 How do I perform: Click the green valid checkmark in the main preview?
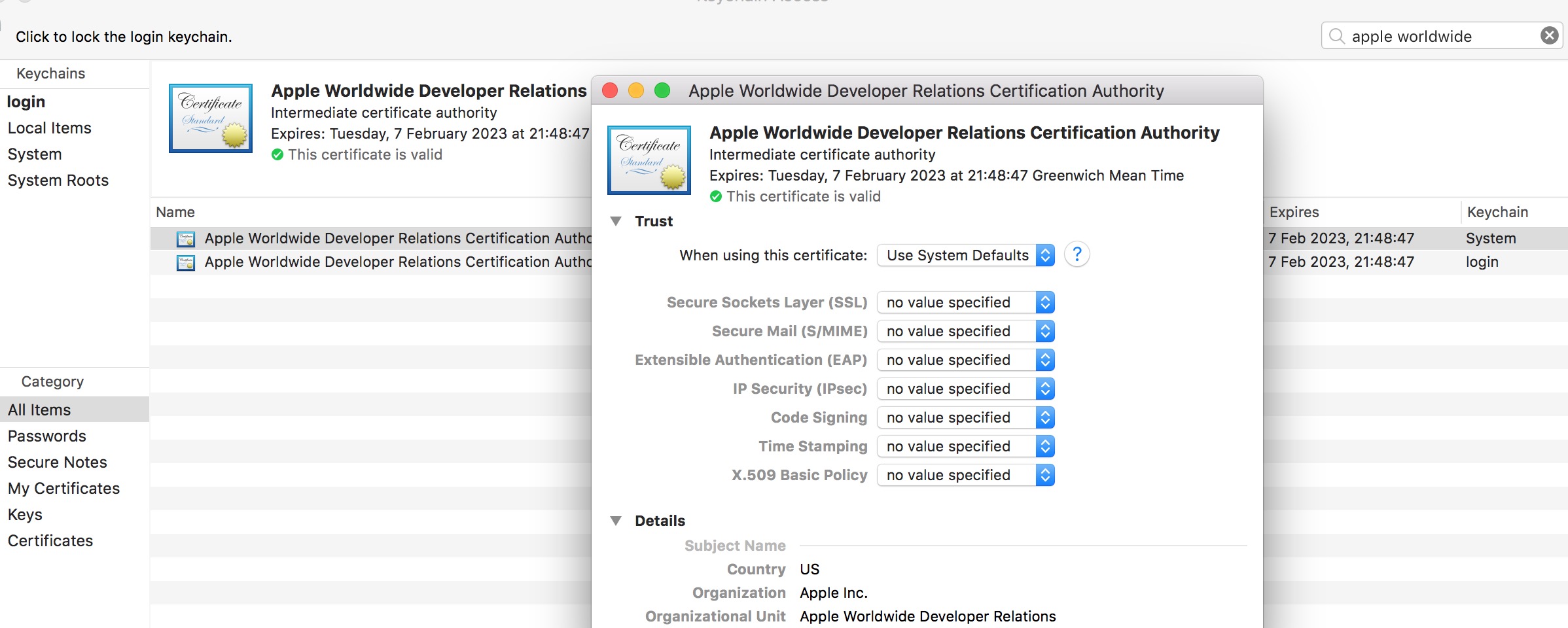[277, 154]
